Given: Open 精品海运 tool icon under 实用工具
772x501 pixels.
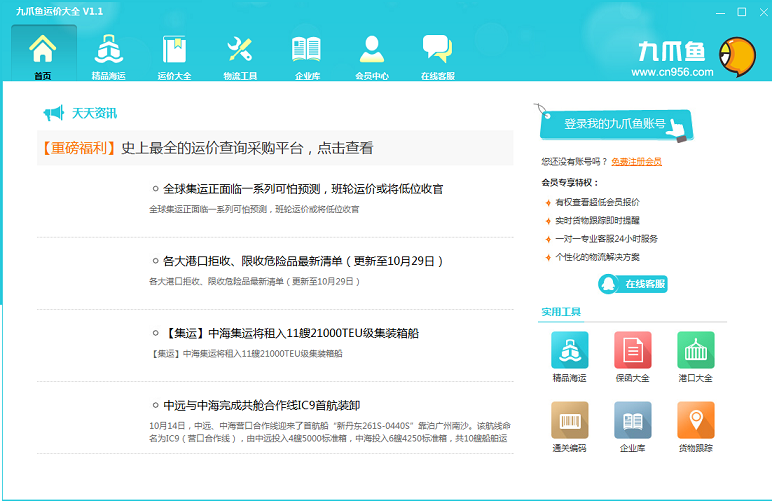Looking at the screenshot, I should tap(570, 350).
